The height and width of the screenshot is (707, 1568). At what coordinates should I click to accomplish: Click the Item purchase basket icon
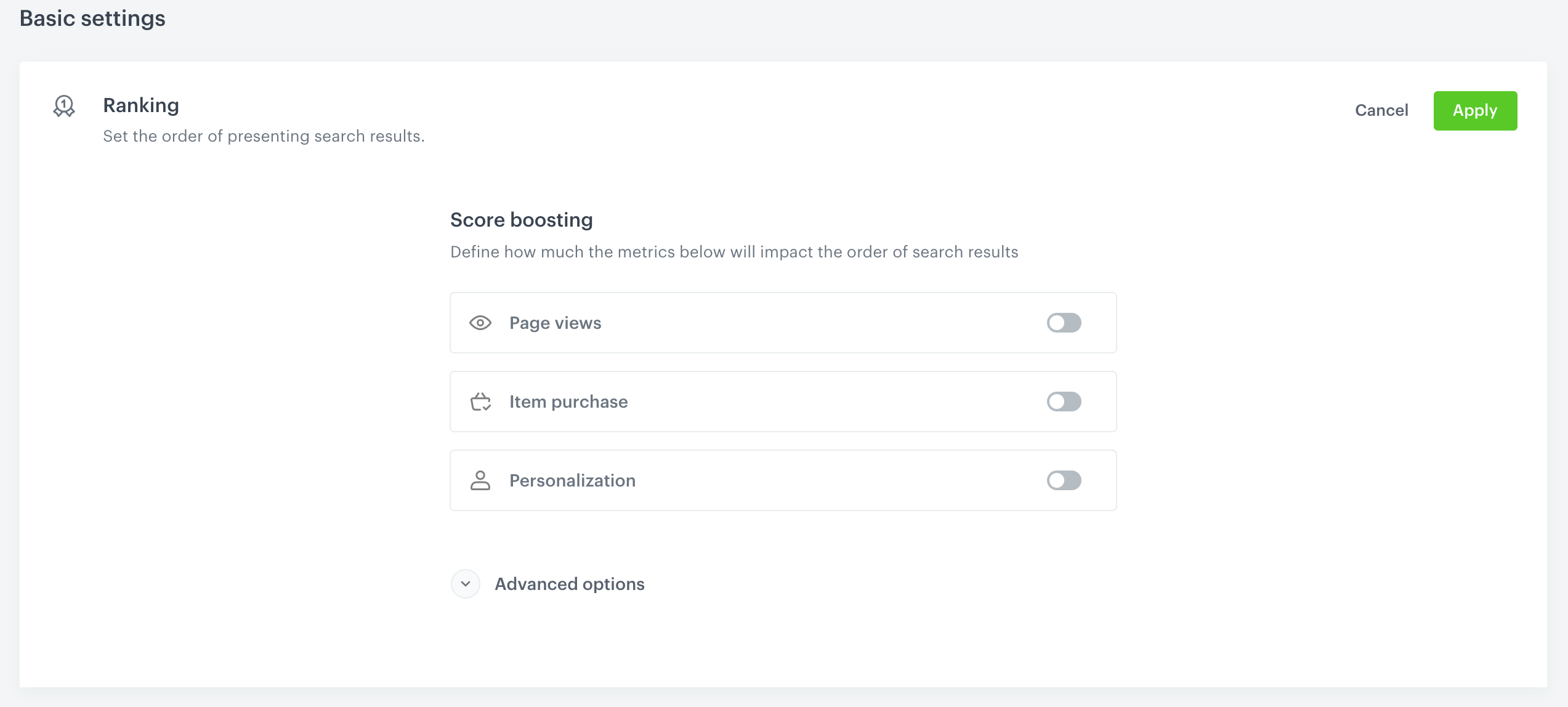[480, 402]
